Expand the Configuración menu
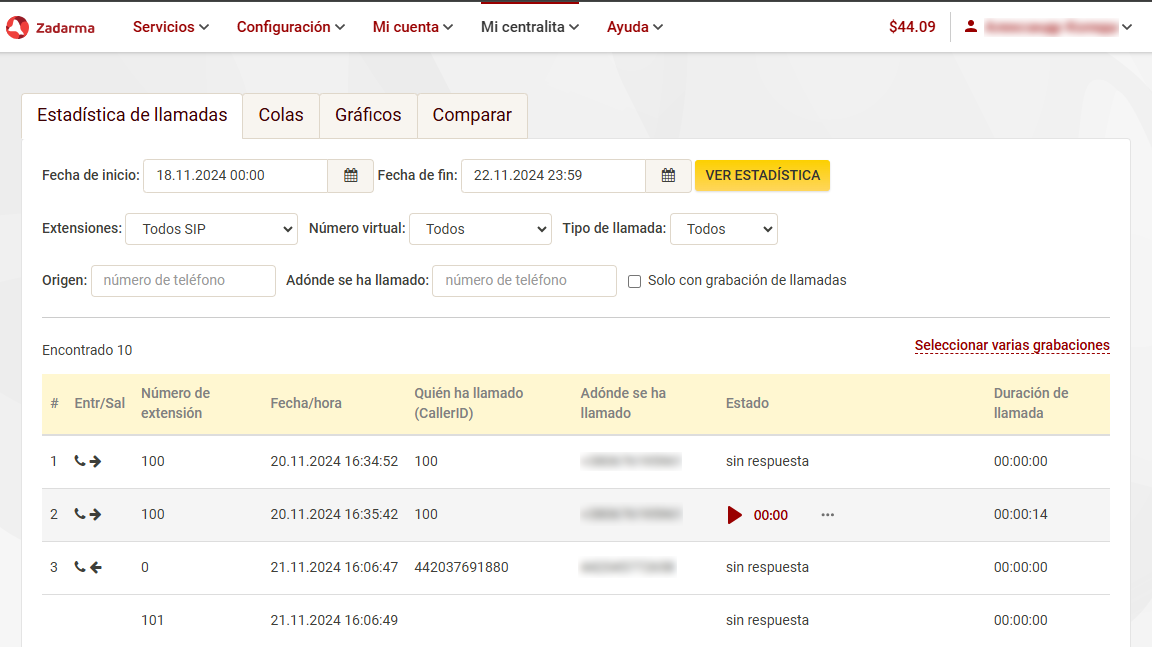 point(290,27)
